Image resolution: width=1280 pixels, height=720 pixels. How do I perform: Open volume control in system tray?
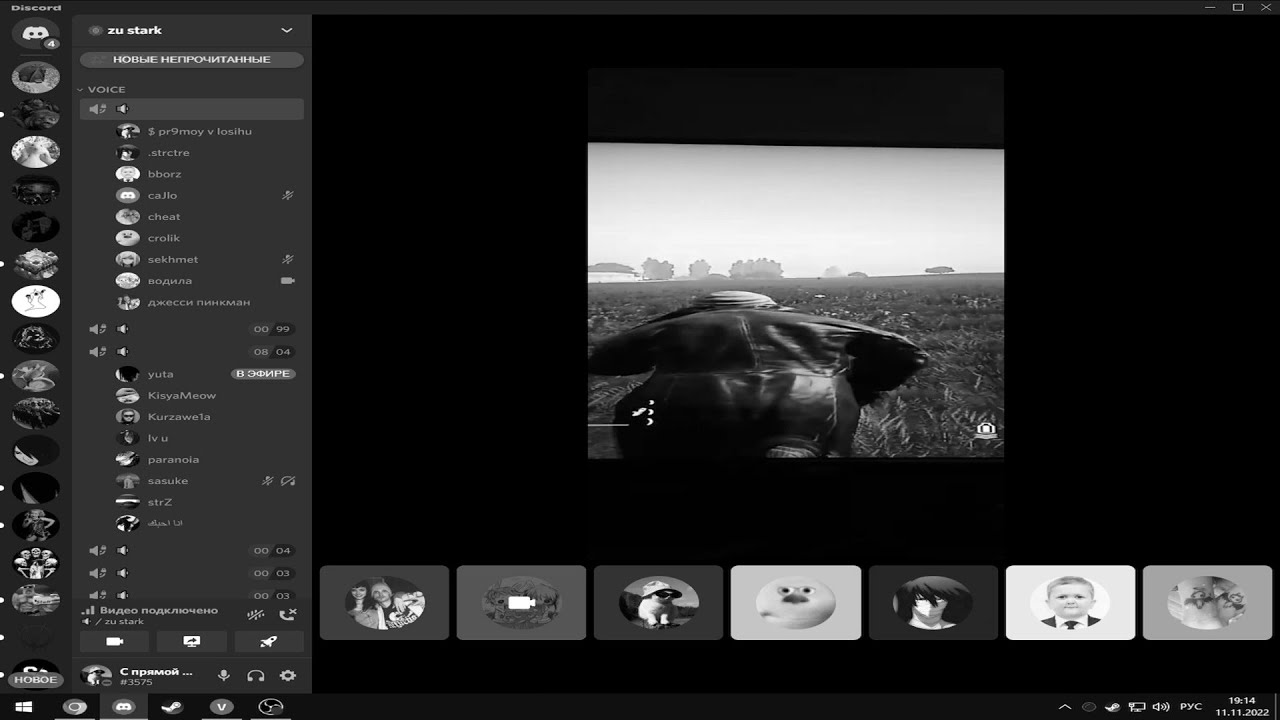(x=1161, y=707)
